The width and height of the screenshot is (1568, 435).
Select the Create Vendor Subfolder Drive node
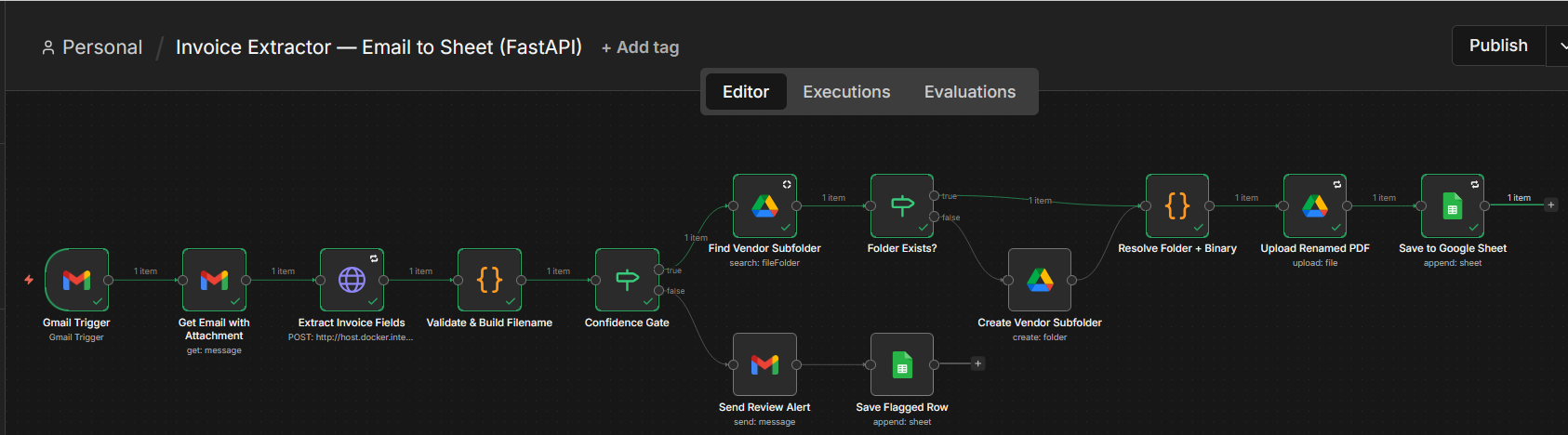pyautogui.click(x=1040, y=280)
